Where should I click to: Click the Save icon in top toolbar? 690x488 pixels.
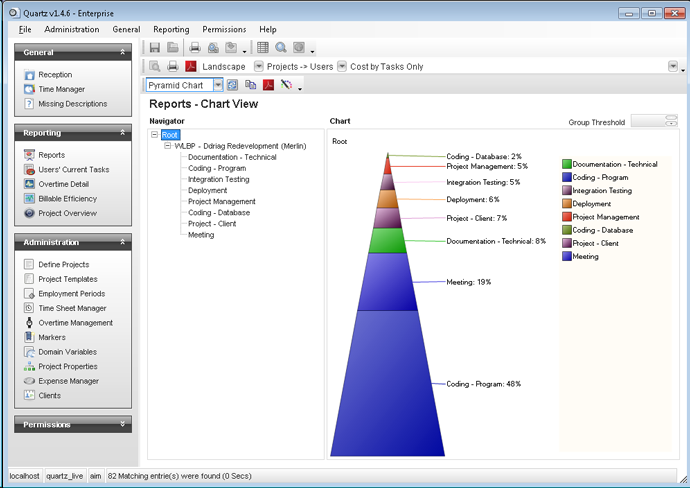click(x=155, y=47)
